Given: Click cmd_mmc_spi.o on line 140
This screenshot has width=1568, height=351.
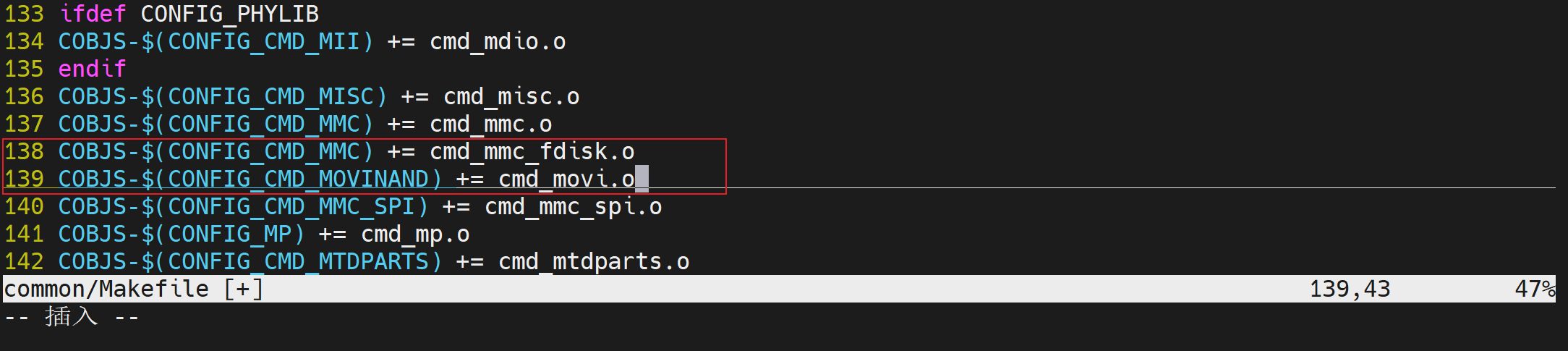Looking at the screenshot, I should pos(574,206).
